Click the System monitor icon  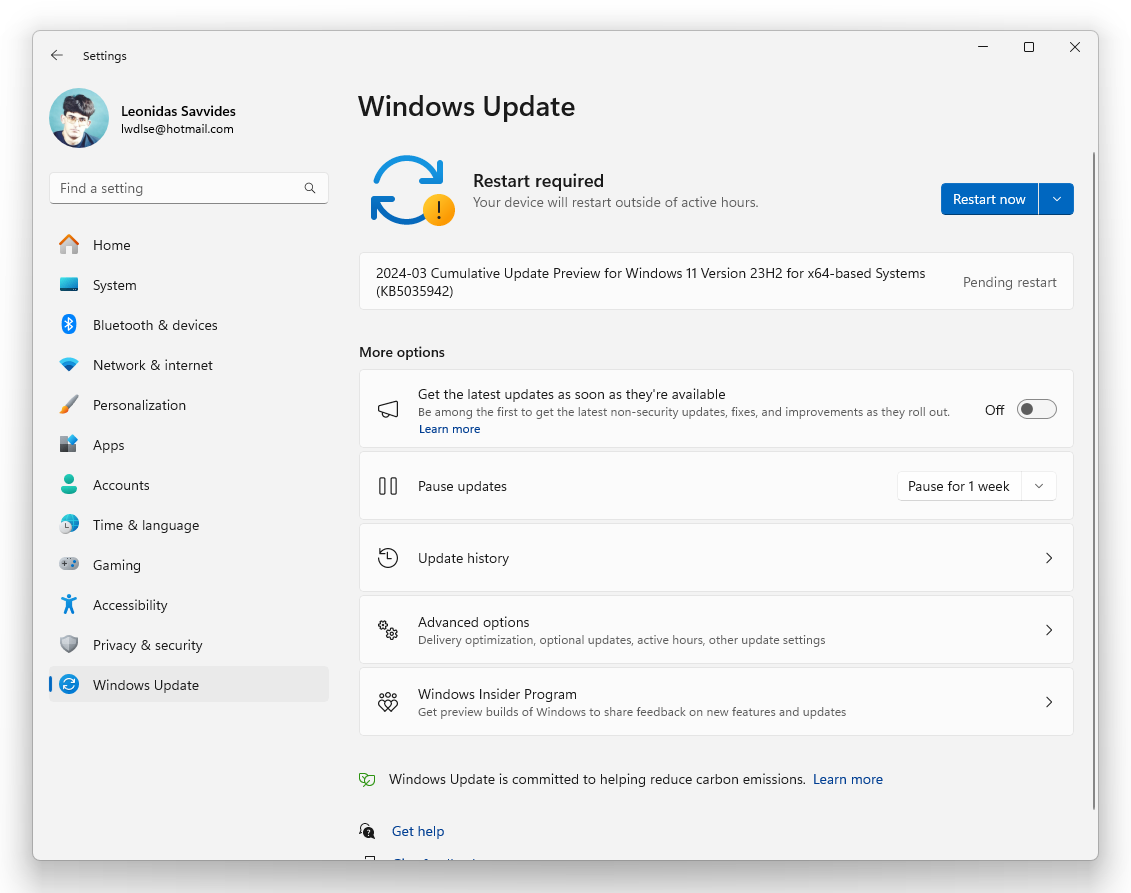point(69,284)
